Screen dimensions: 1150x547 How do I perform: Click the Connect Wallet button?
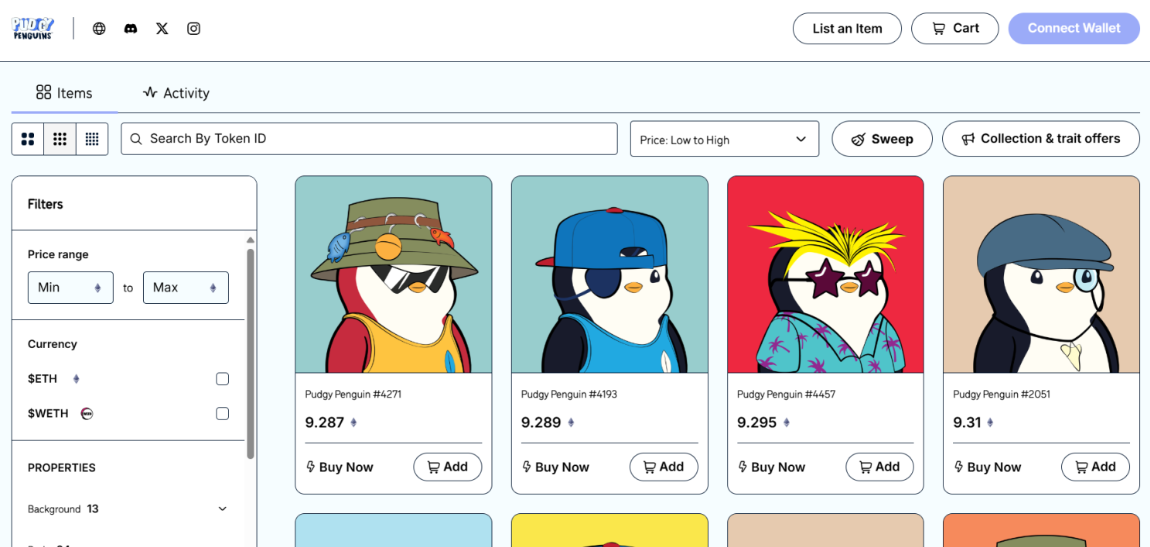click(x=1074, y=29)
